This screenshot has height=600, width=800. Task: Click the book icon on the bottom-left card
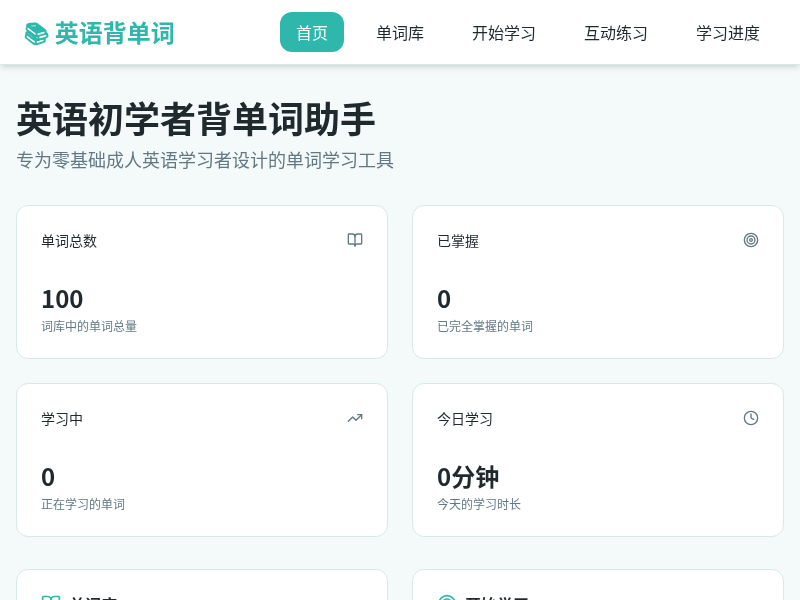coord(52,598)
